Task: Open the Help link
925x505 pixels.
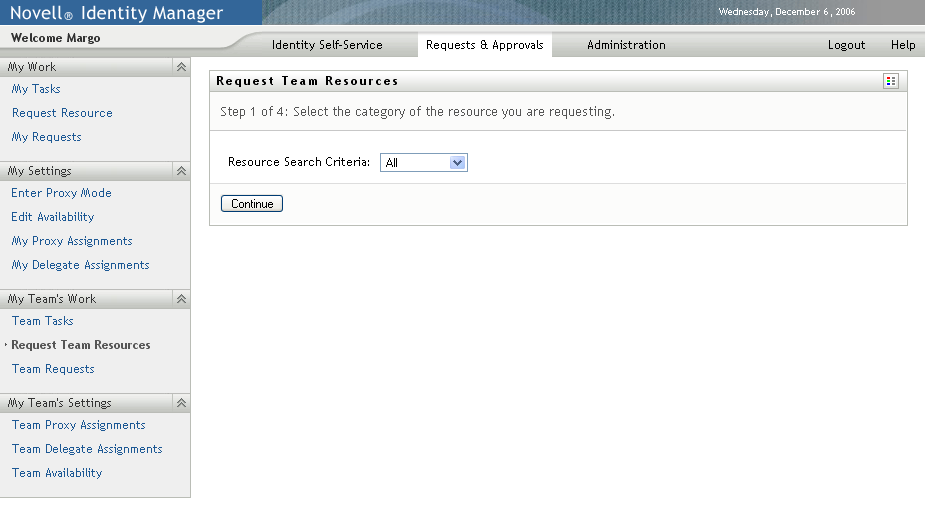Action: tap(903, 45)
